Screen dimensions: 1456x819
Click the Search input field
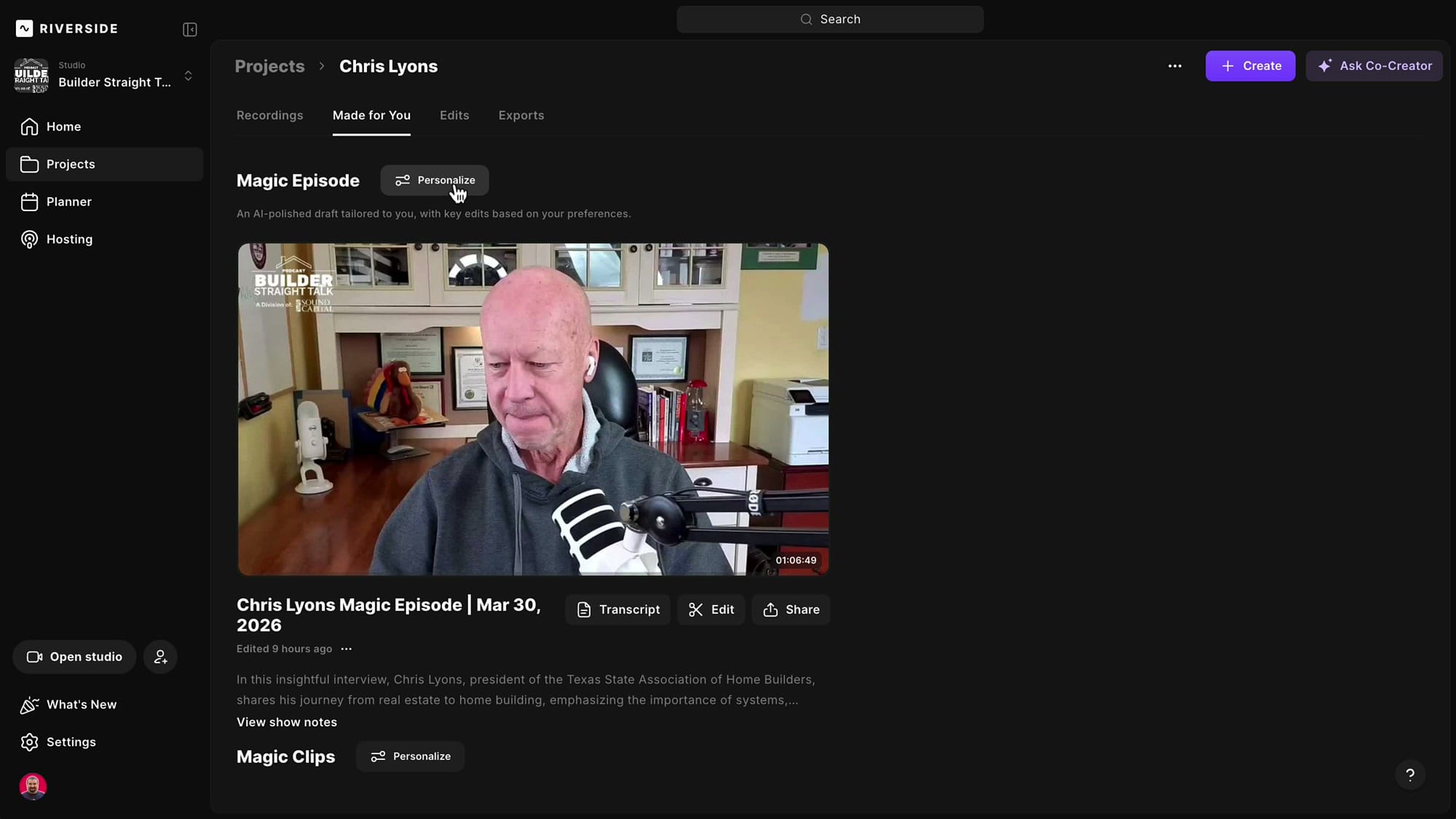tap(830, 20)
